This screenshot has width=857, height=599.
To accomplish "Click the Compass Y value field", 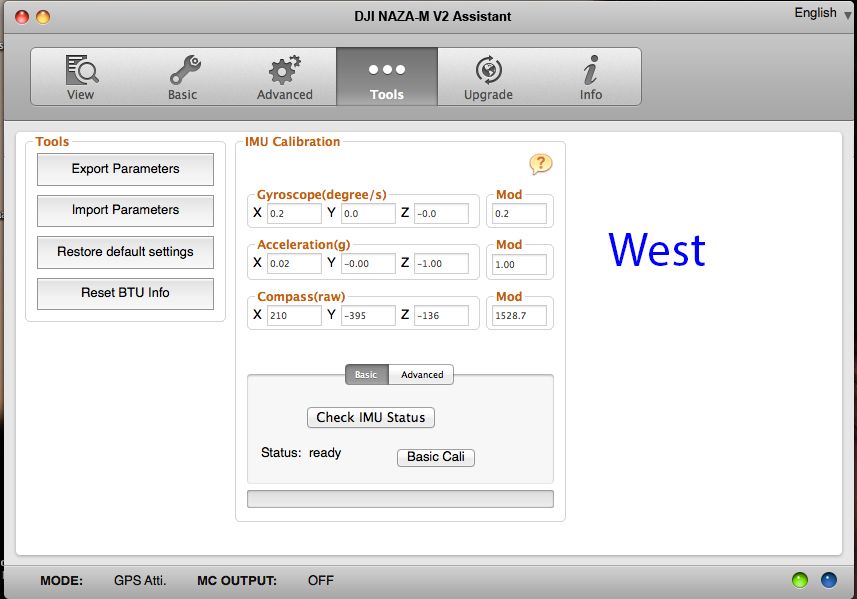I will (x=368, y=315).
